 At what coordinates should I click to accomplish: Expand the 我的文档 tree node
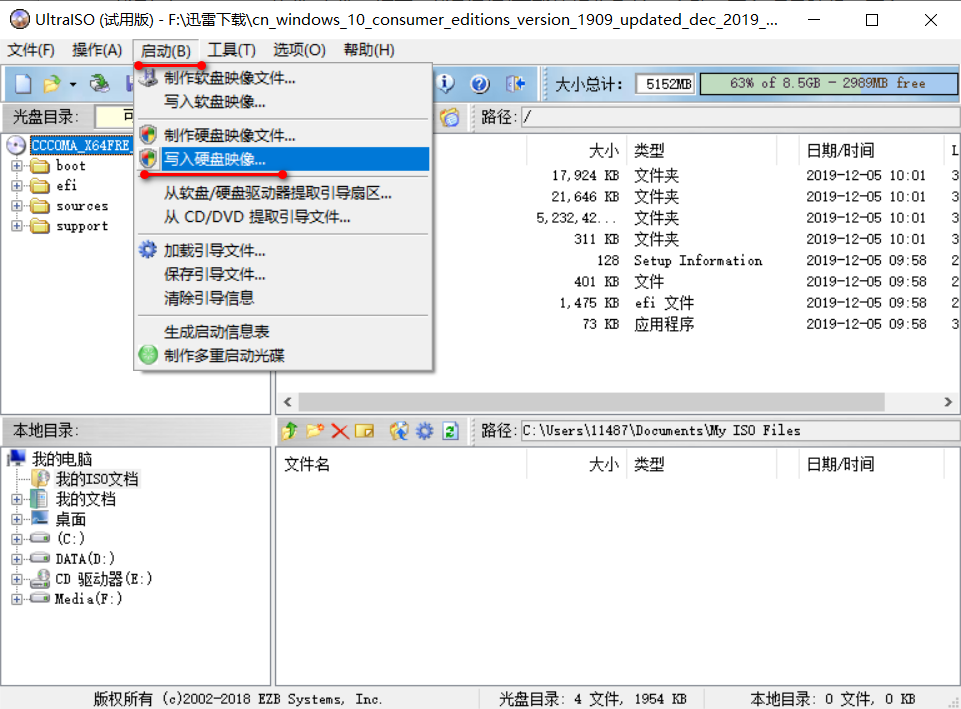17,499
